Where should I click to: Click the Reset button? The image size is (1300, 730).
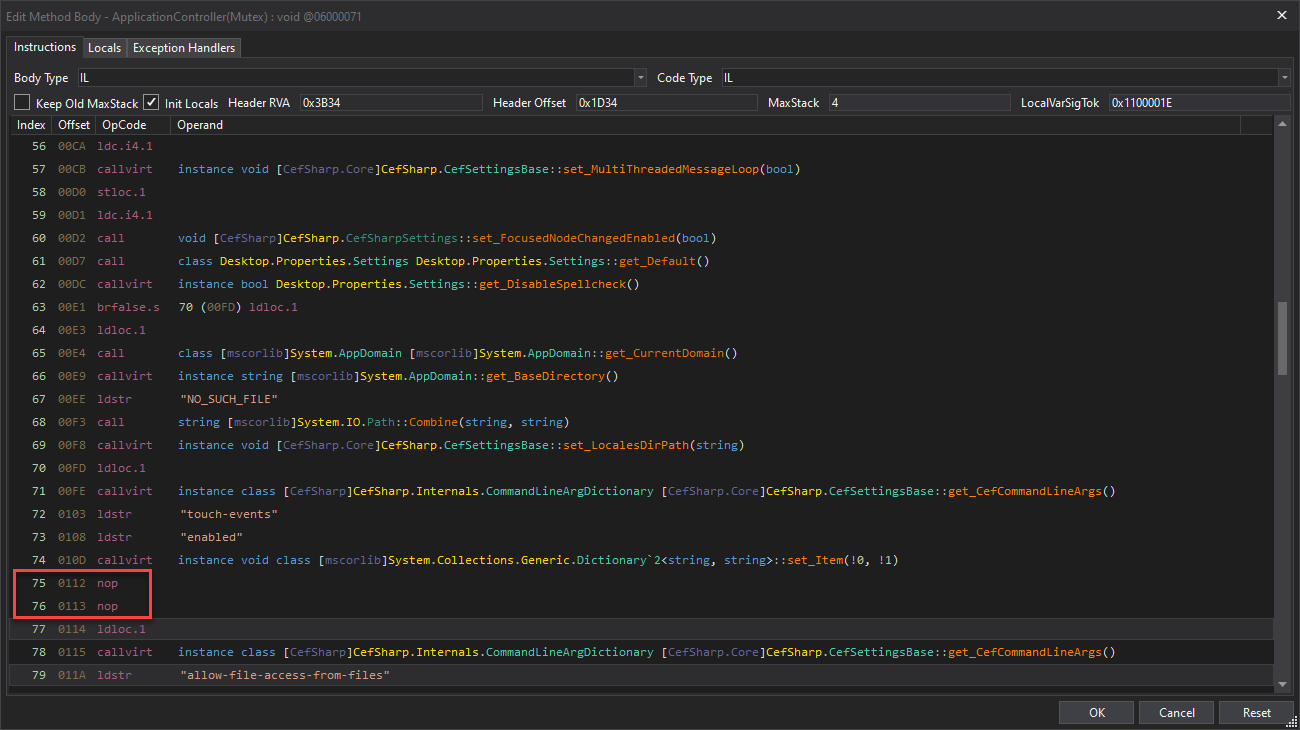coord(1257,712)
